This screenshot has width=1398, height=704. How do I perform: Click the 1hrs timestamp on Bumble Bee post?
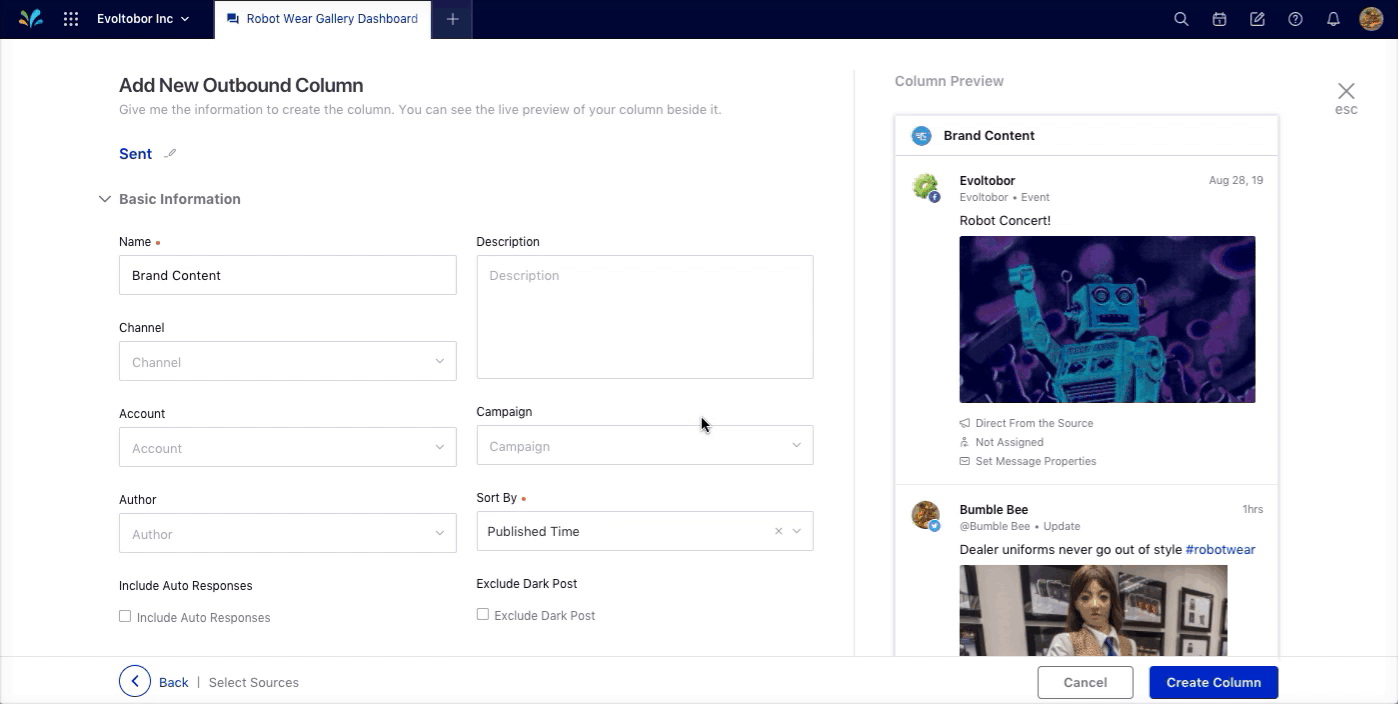1253,510
